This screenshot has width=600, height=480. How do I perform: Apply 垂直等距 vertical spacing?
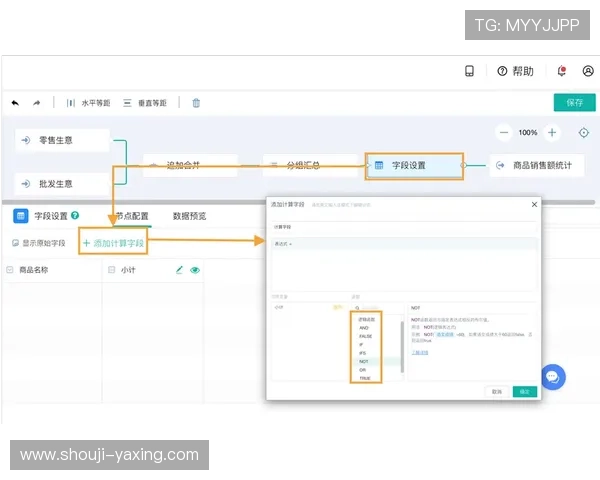coord(145,103)
